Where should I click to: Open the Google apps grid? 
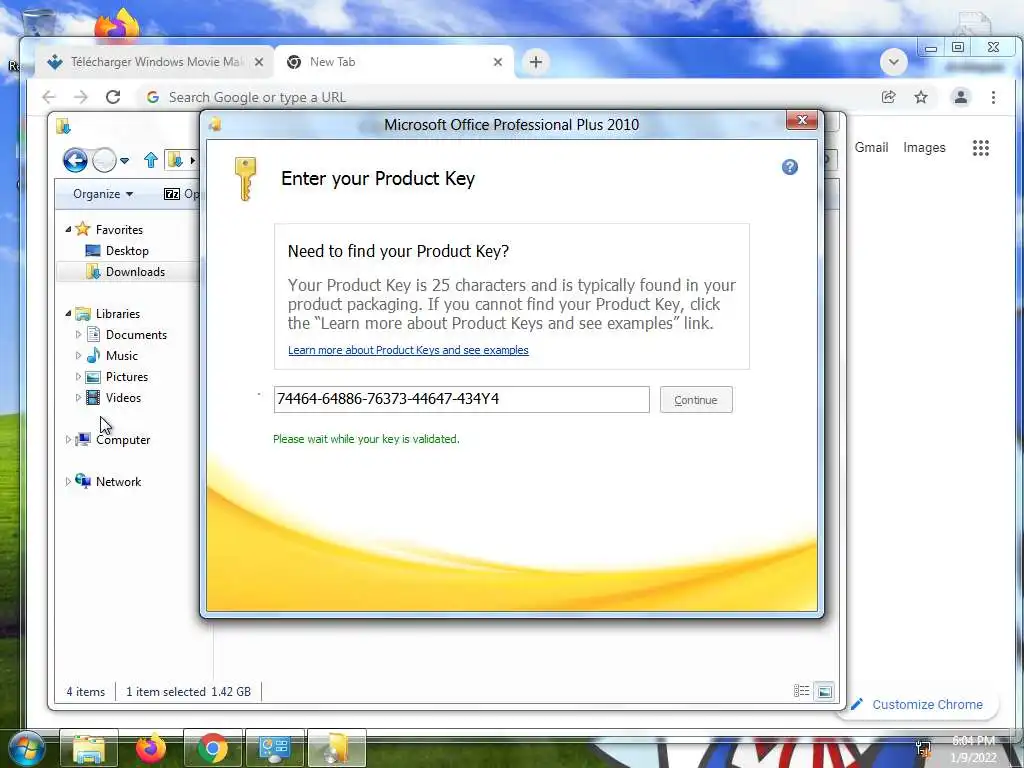tap(980, 148)
